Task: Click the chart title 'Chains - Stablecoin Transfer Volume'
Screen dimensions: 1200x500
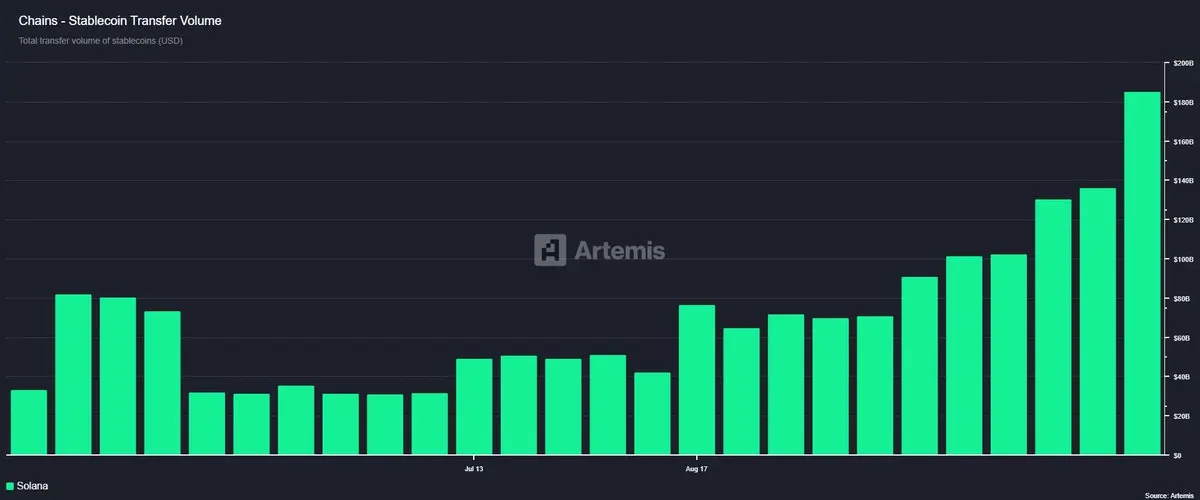Action: [120, 19]
